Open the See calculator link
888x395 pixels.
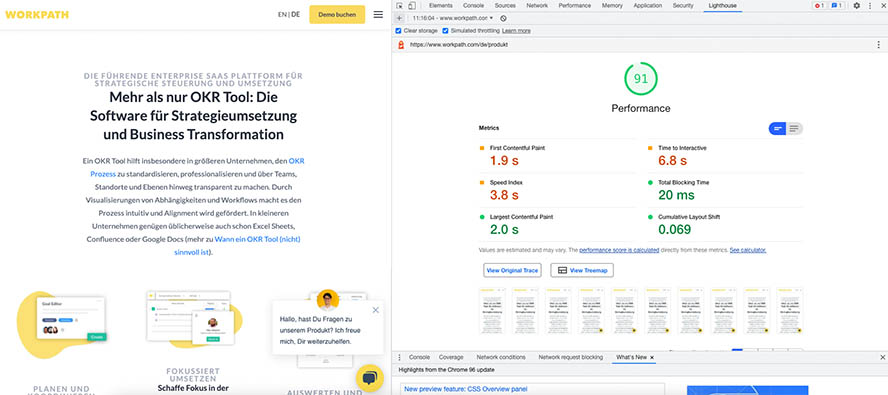pos(748,250)
